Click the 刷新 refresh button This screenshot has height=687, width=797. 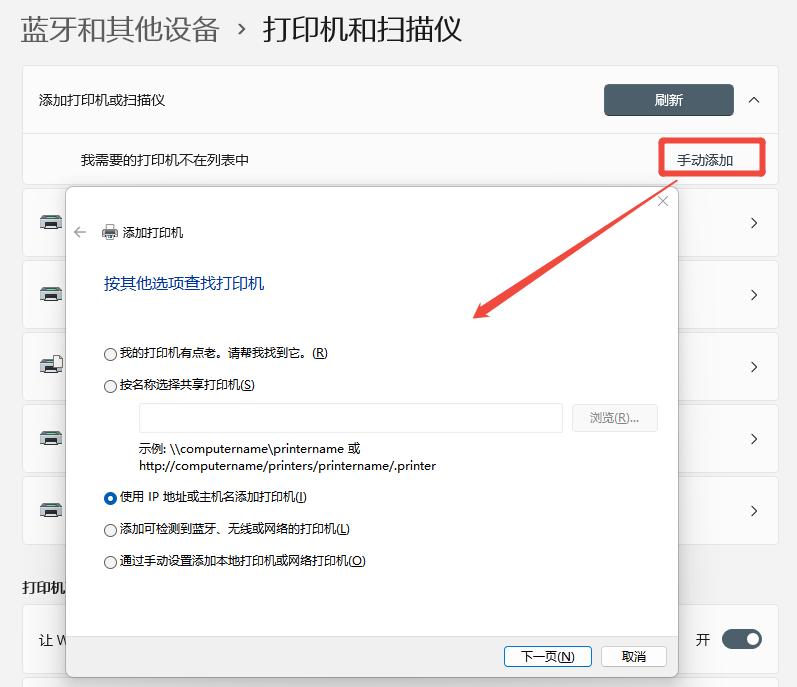point(668,100)
